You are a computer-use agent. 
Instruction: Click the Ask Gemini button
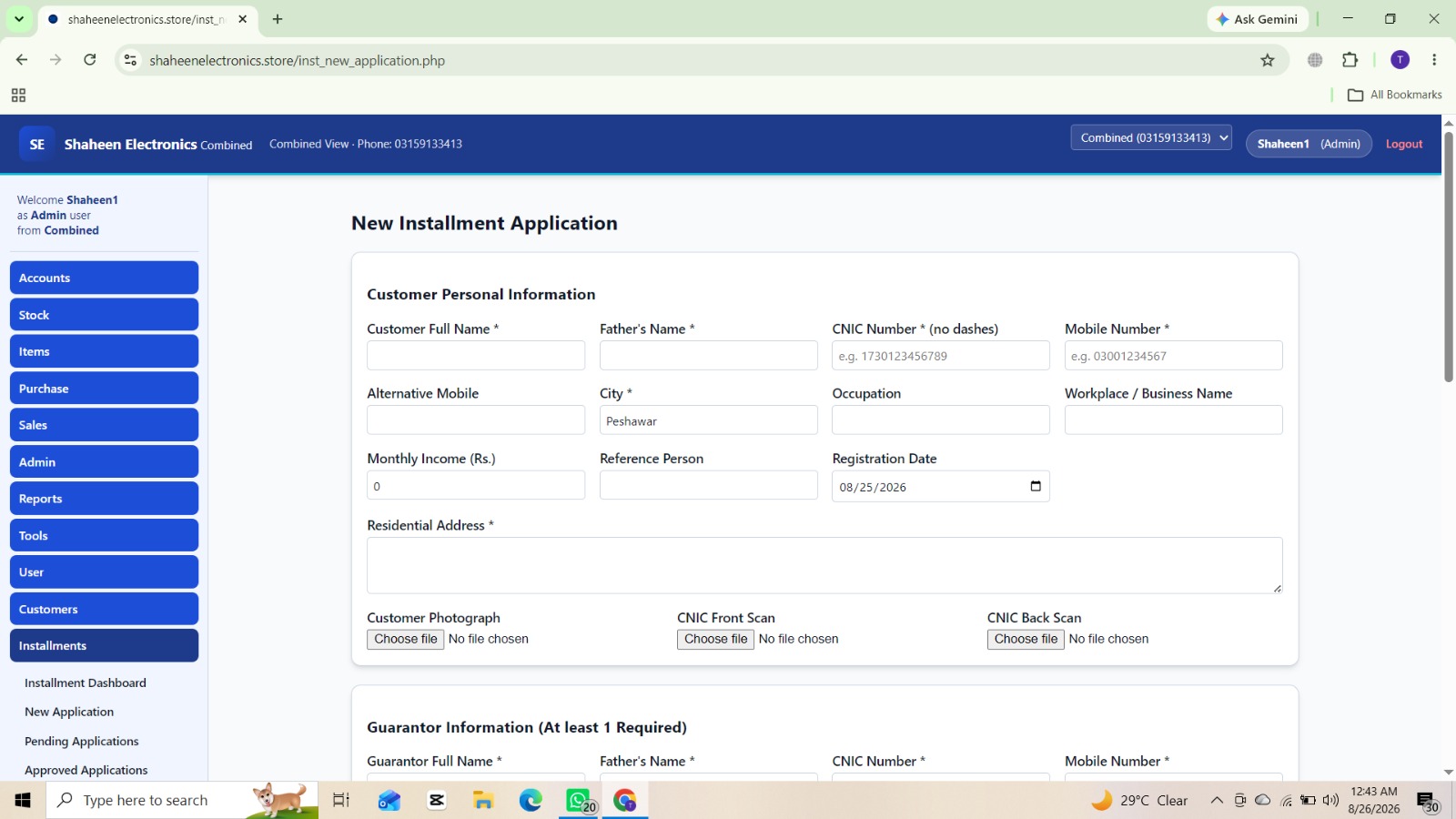point(1258,19)
